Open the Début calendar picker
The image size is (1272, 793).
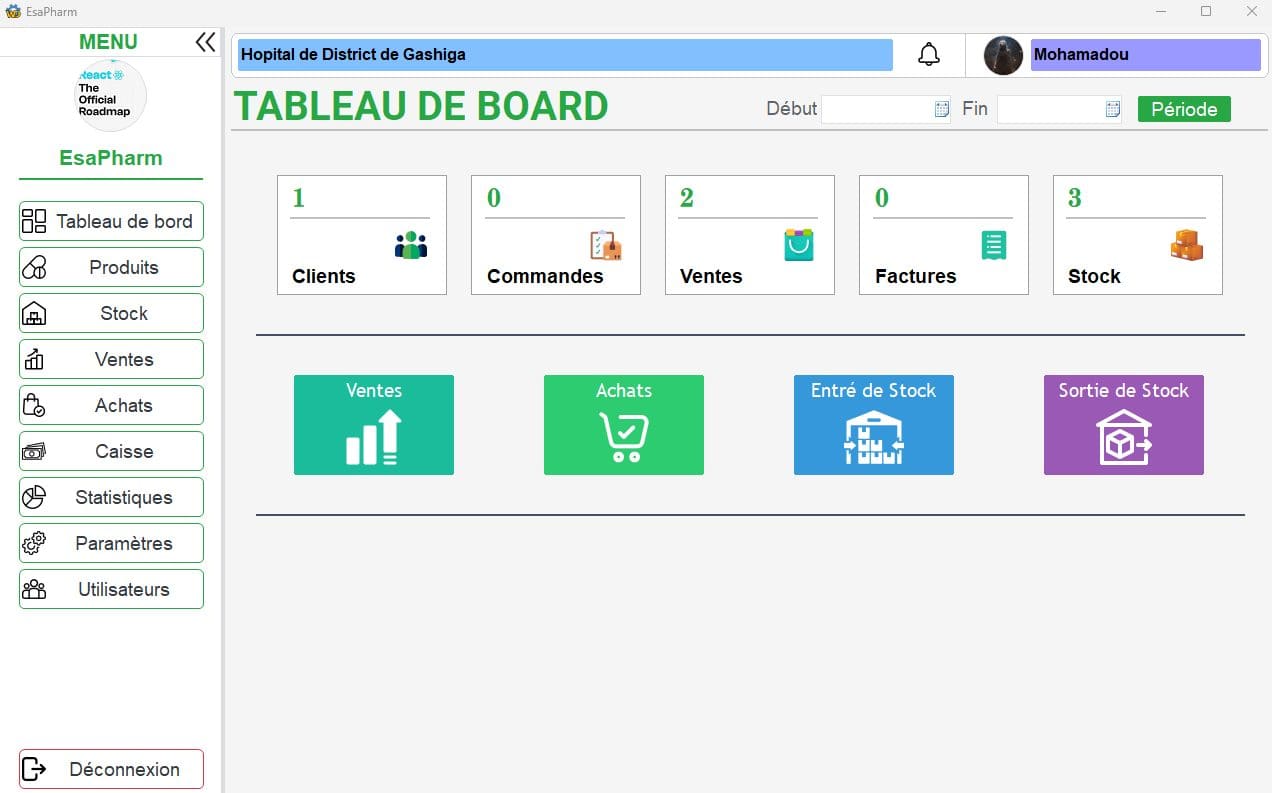coord(941,109)
